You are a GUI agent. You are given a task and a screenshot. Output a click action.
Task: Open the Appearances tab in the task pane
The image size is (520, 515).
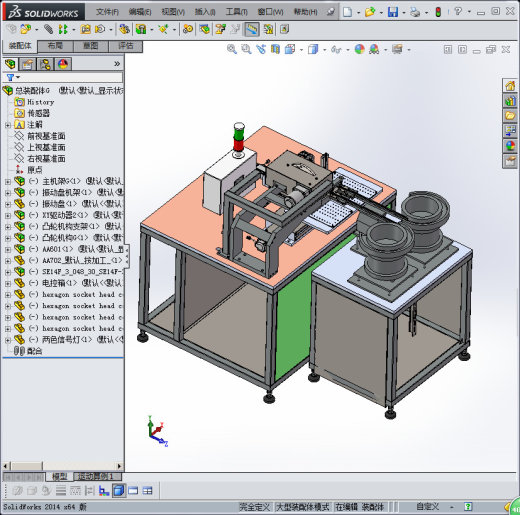pyautogui.click(x=510, y=146)
